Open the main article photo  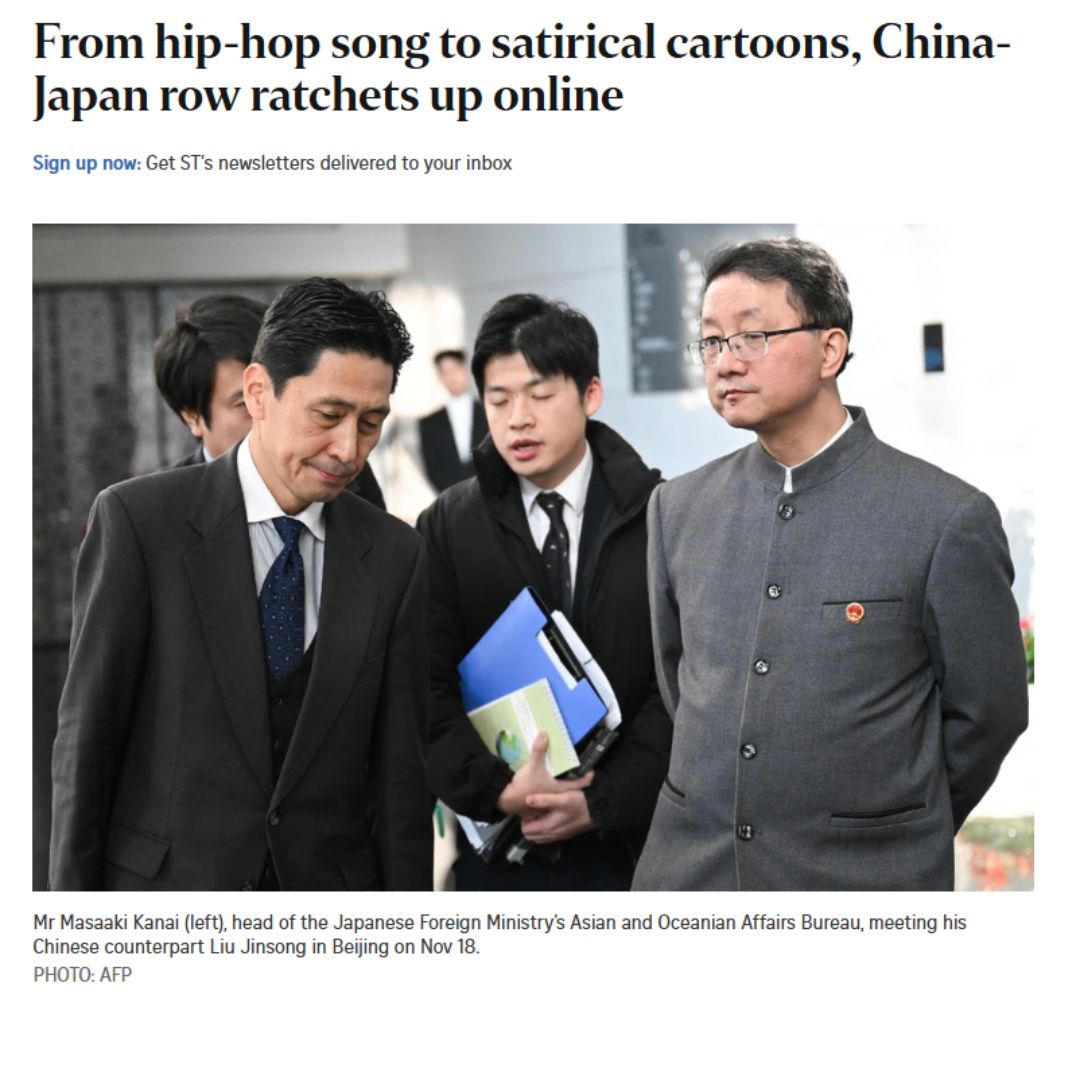[533, 557]
